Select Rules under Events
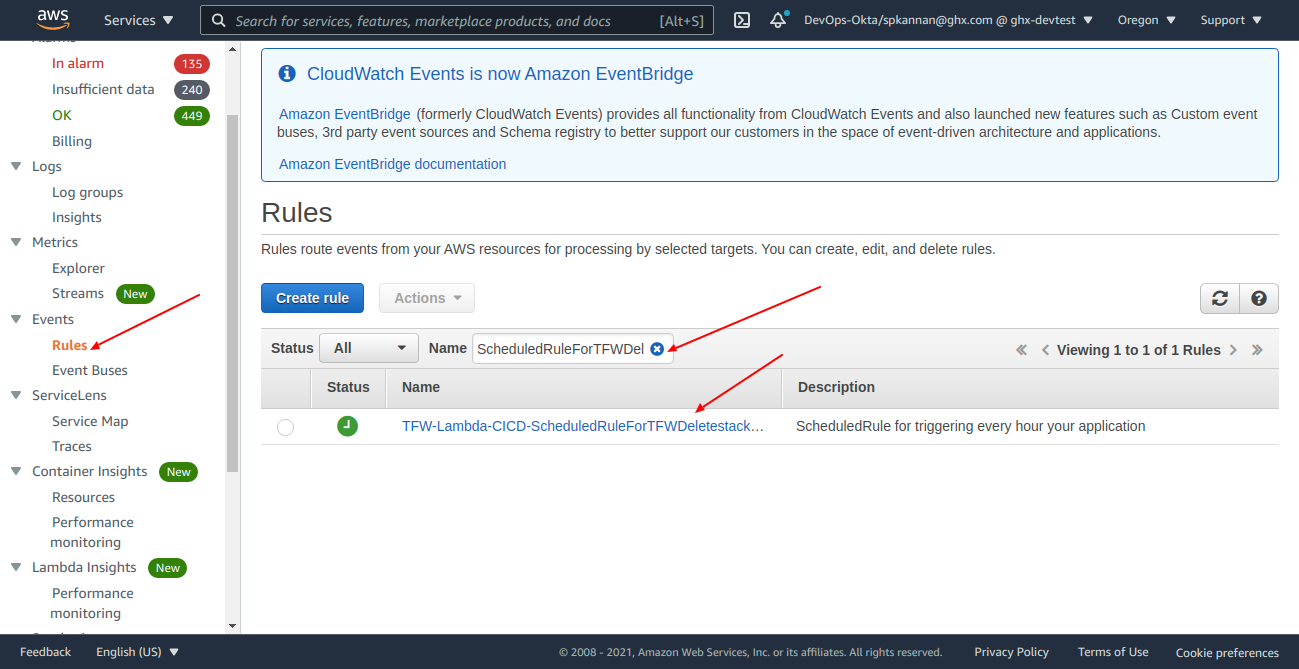Viewport: 1299px width, 669px height. [x=70, y=345]
